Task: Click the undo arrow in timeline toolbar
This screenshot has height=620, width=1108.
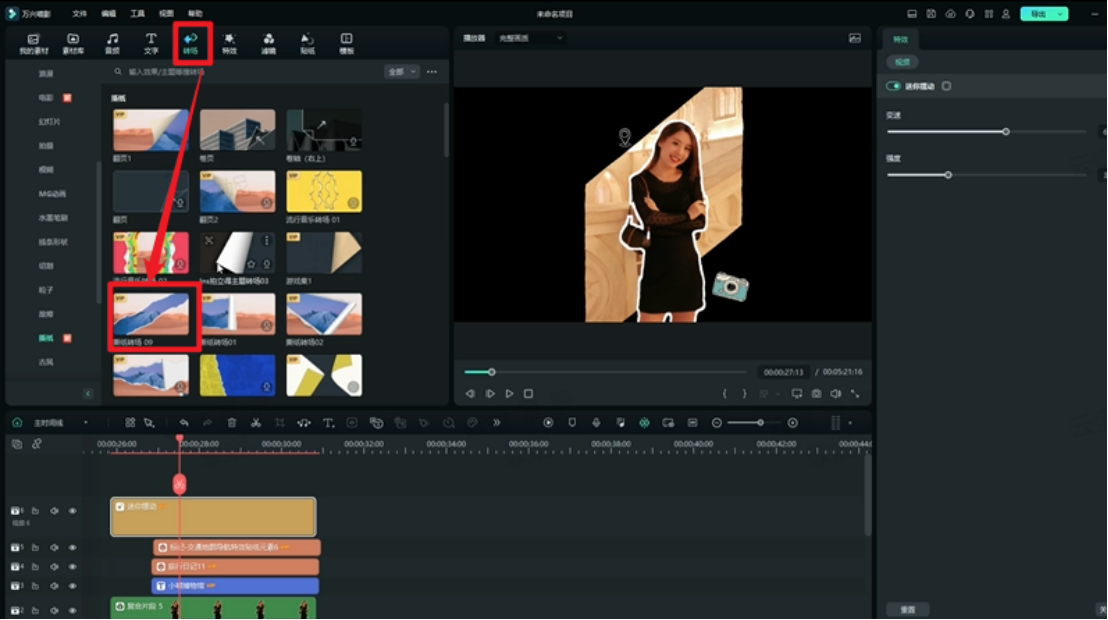Action: point(184,423)
